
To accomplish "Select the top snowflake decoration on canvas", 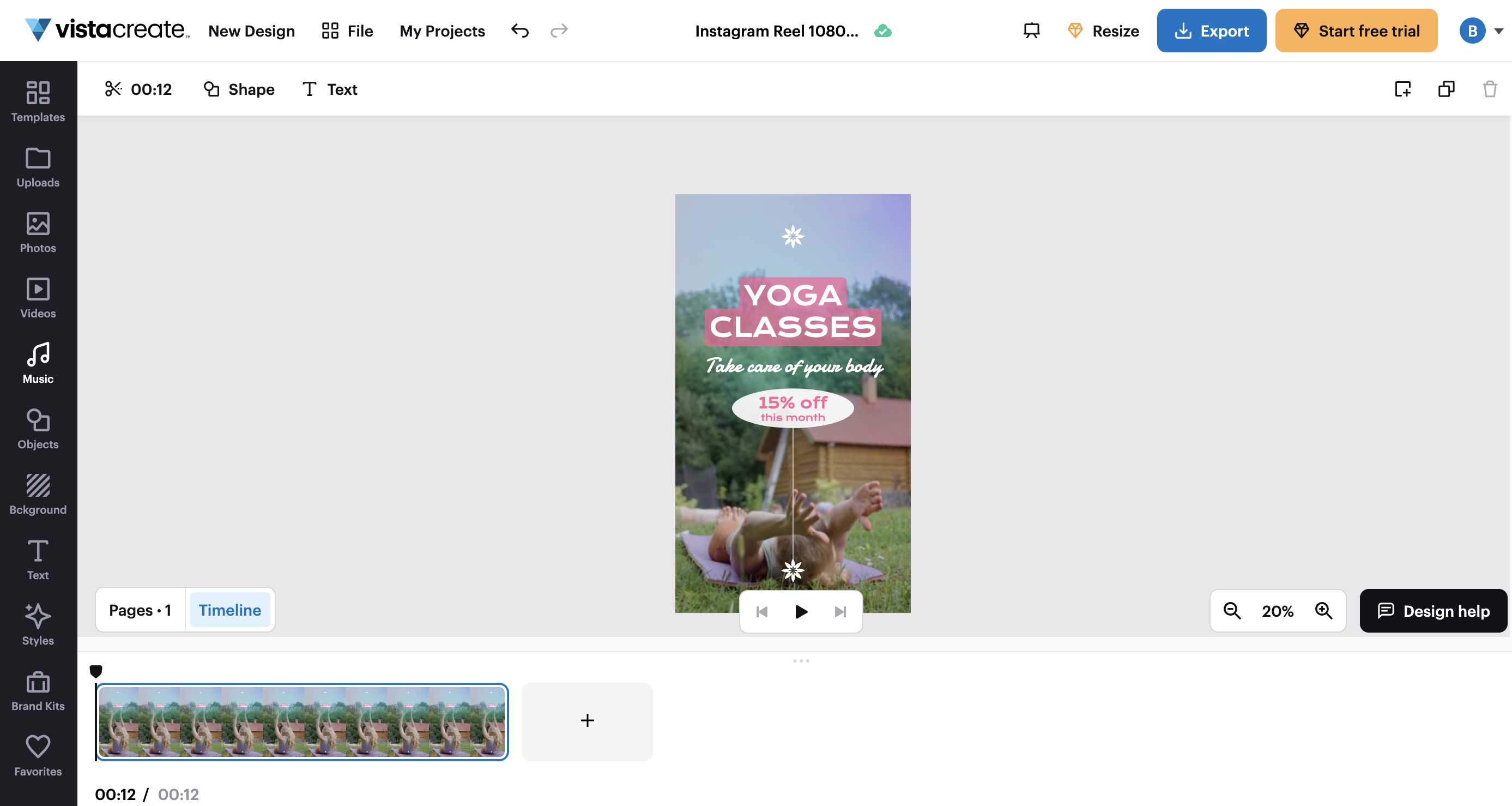I will 793,237.
